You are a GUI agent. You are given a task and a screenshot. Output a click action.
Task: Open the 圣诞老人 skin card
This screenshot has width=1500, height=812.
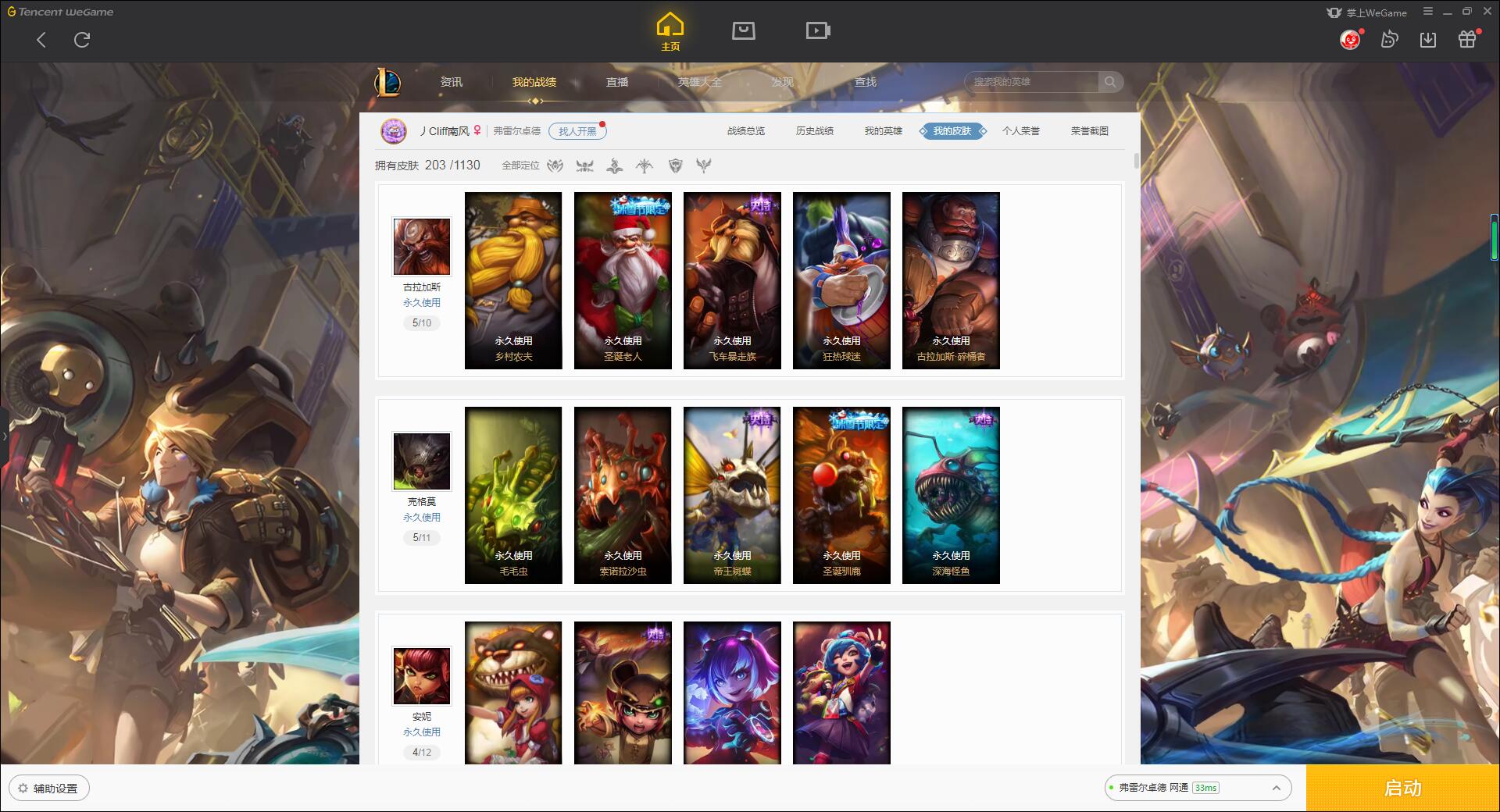coord(623,281)
